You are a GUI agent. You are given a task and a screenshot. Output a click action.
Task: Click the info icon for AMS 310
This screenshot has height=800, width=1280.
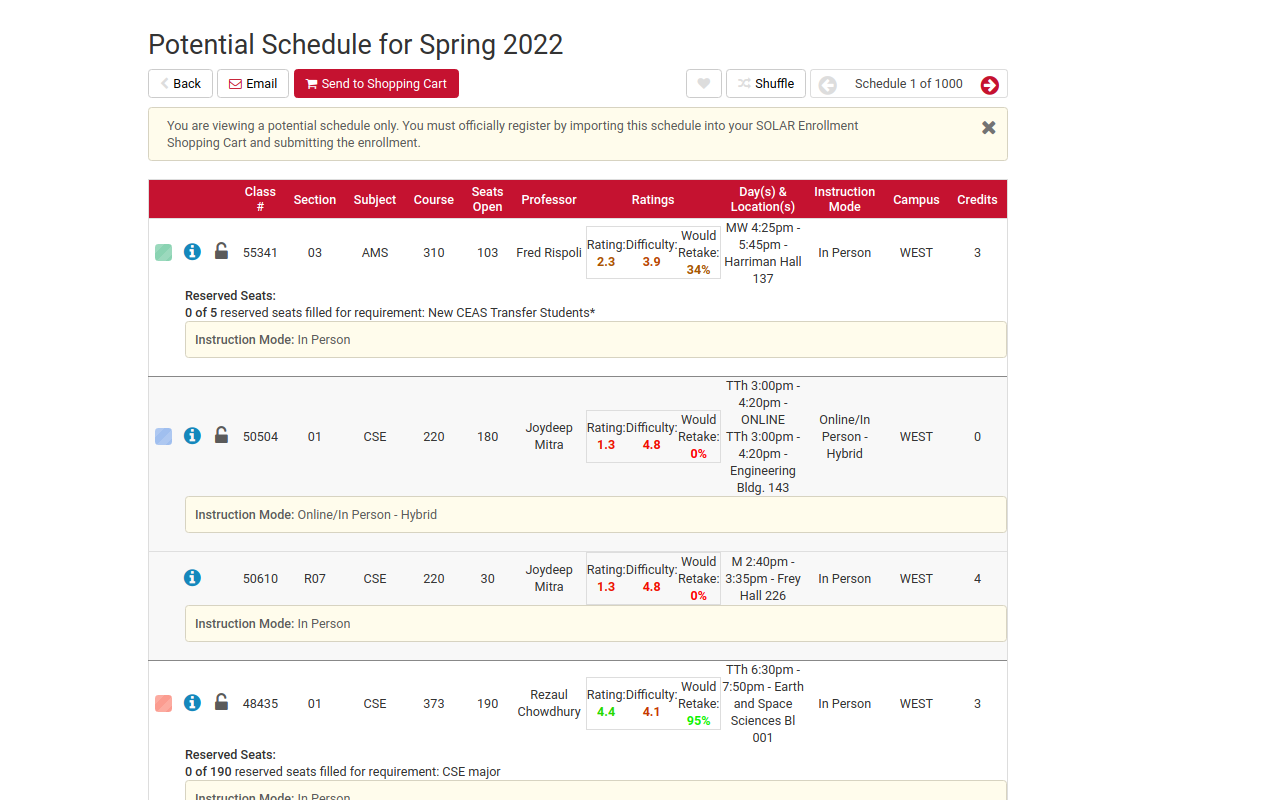[192, 252]
